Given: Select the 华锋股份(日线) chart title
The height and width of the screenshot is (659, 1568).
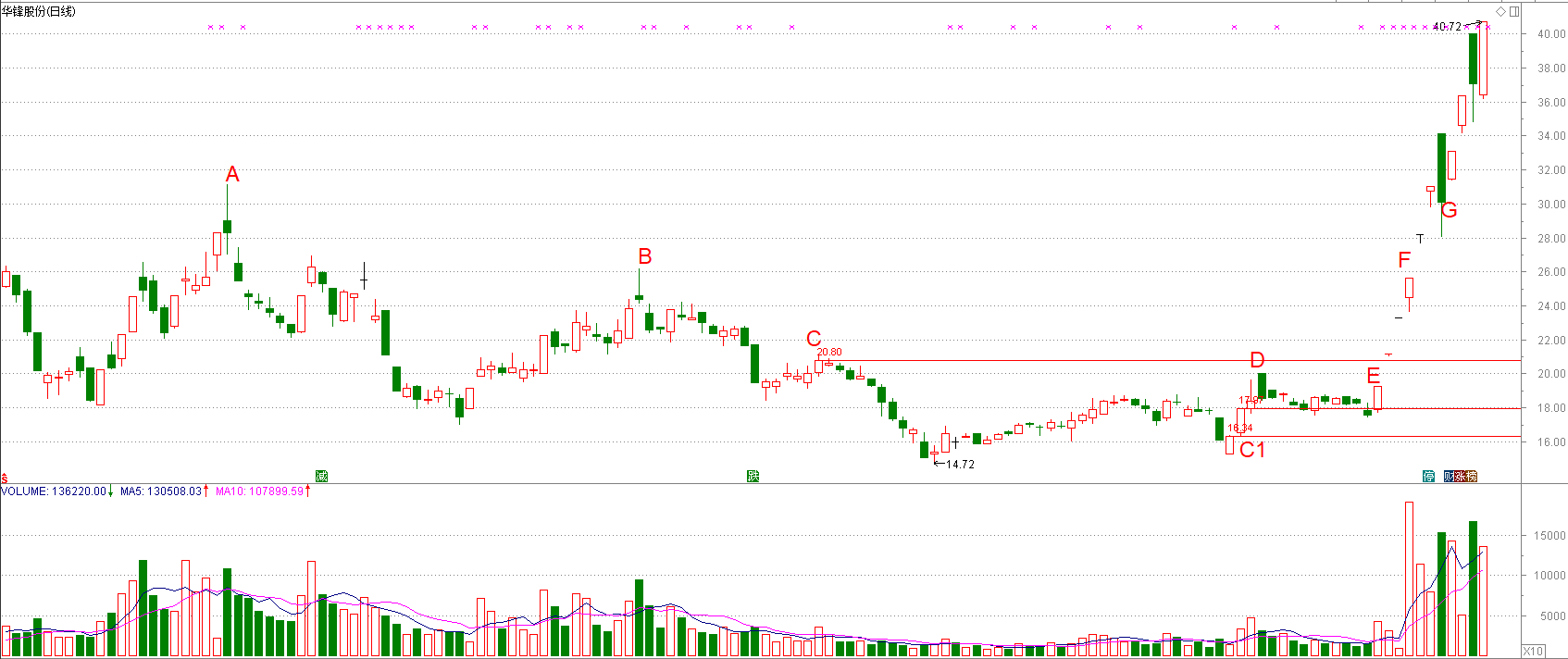Looking at the screenshot, I should (x=39, y=11).
